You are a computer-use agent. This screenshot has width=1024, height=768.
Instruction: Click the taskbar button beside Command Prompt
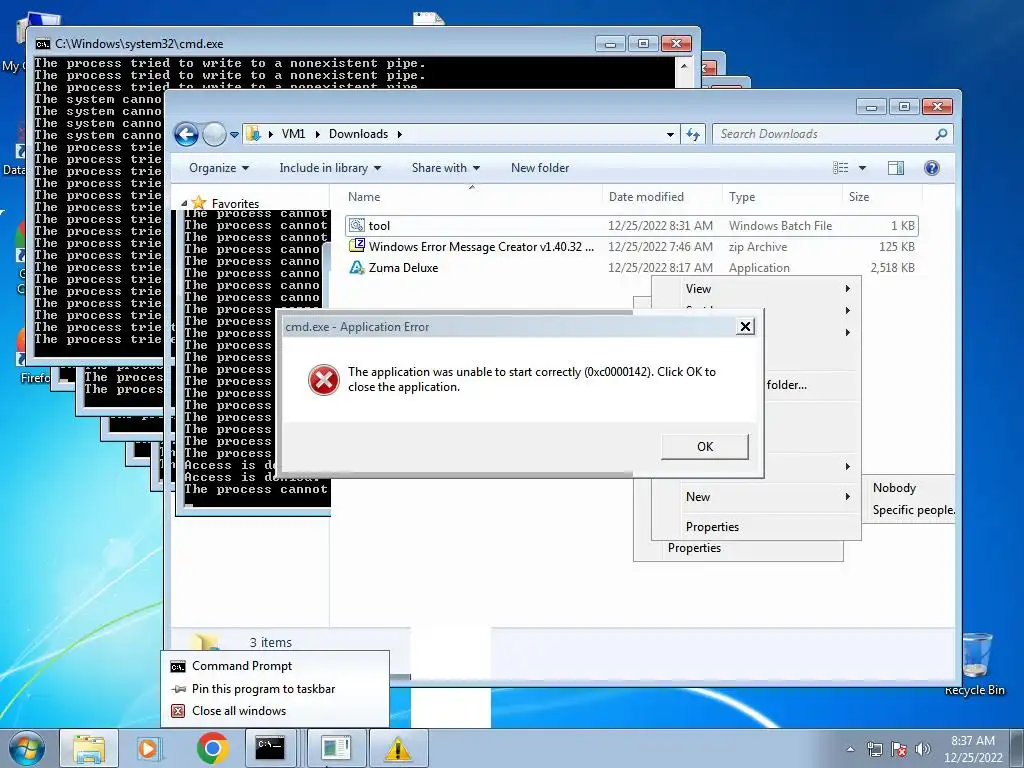coord(336,748)
